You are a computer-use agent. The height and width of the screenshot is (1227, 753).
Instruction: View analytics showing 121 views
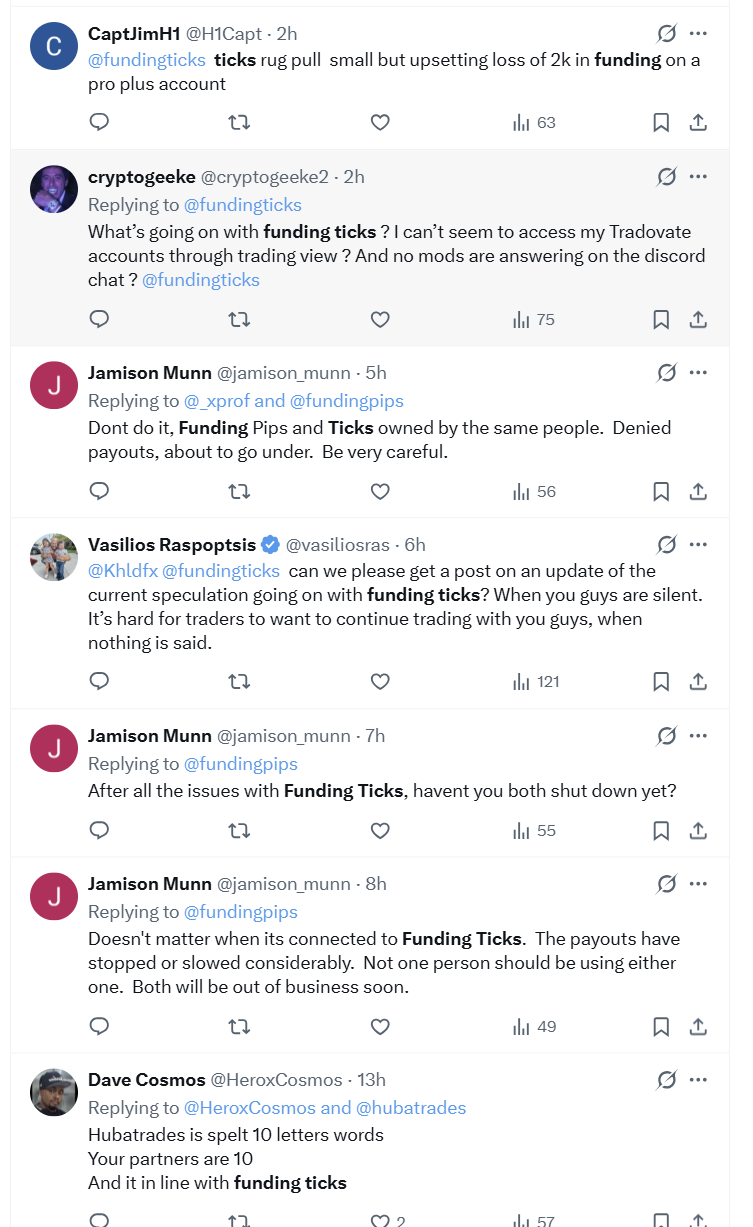tap(535, 681)
